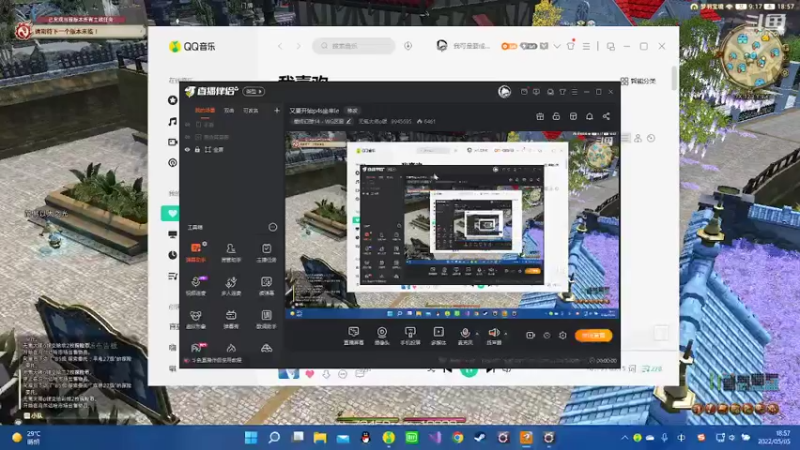Screen dimensions: 800x450
Task: Open the QQ Music skin shirt icon
Action: [571, 46]
